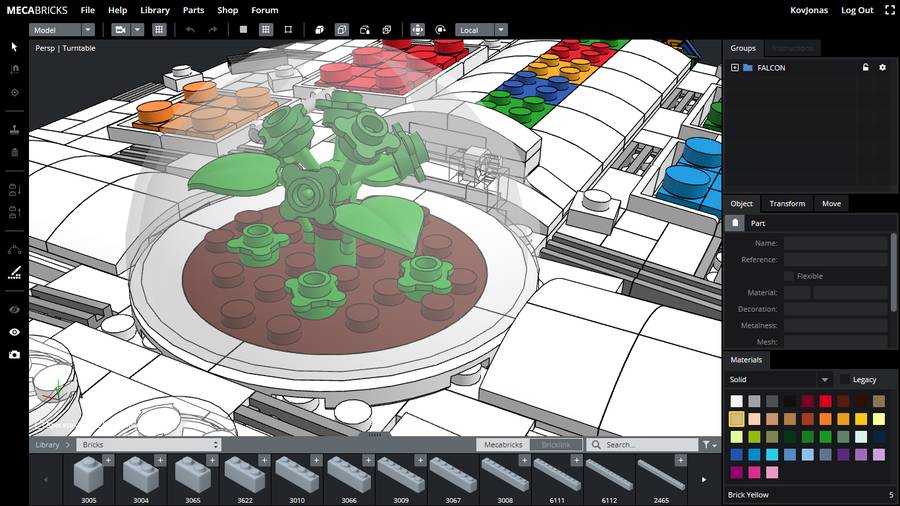Select the stamp tool in left sidebar
This screenshot has height=506, width=900.
[x=14, y=130]
